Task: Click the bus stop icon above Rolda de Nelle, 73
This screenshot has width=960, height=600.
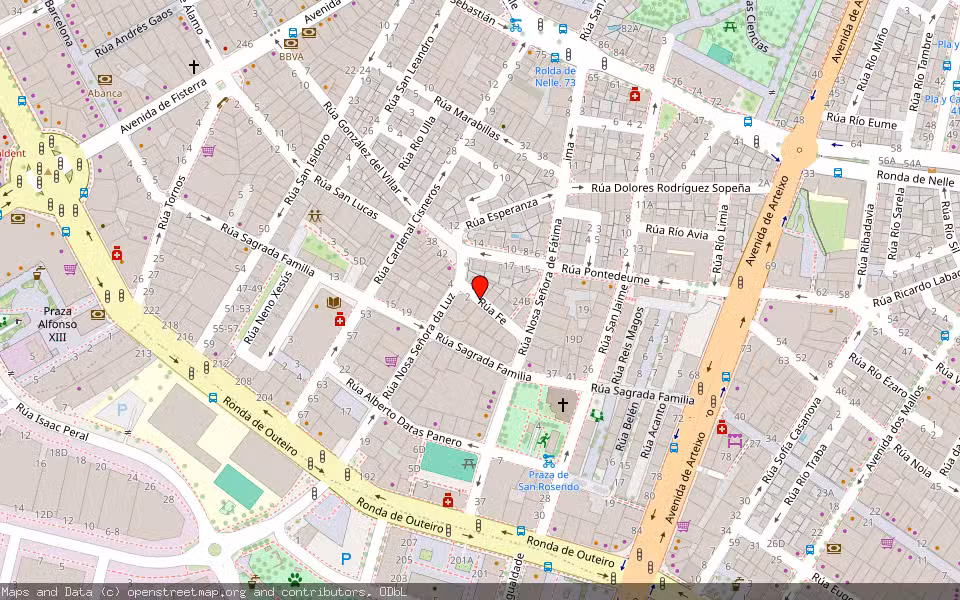Action: (555, 58)
